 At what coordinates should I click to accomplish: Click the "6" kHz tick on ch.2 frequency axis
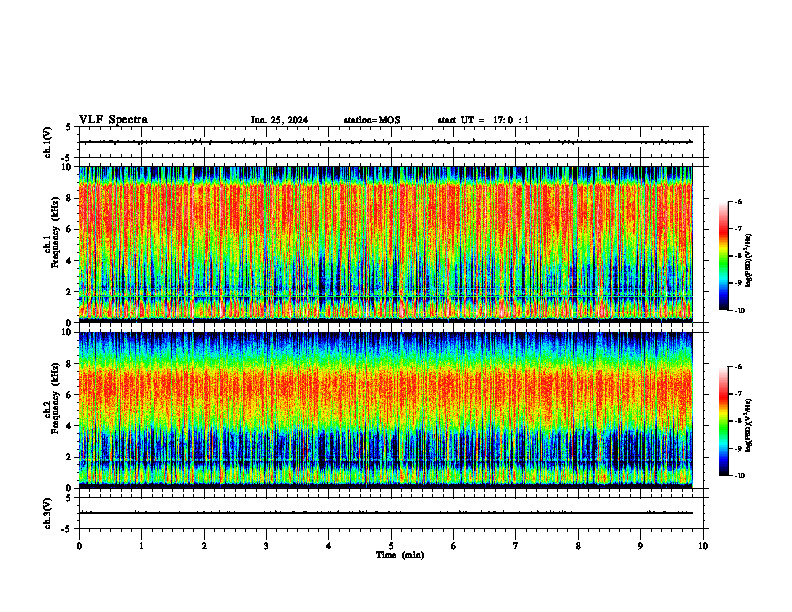(x=70, y=395)
